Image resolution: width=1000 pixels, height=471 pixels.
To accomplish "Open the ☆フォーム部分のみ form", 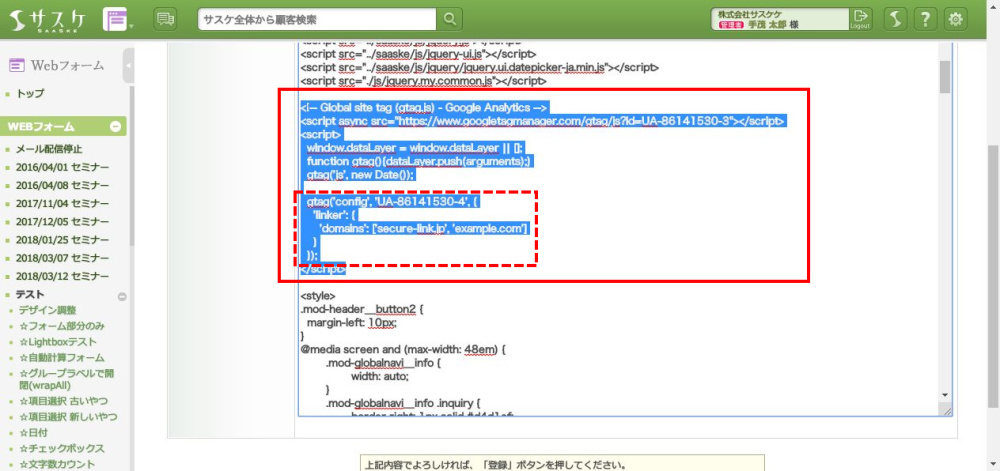I will (62, 326).
